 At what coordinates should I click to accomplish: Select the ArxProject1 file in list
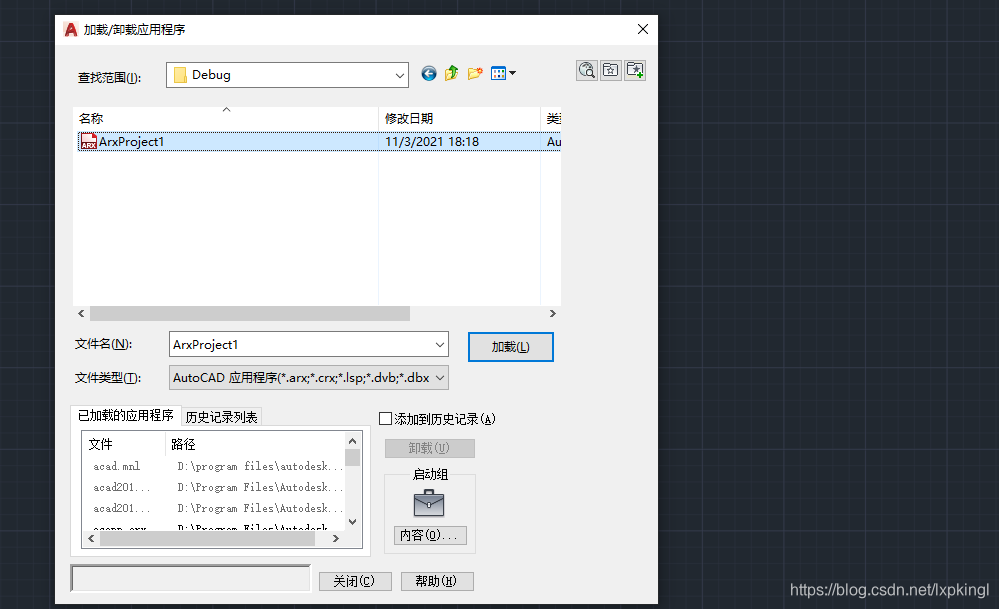pyautogui.click(x=131, y=142)
